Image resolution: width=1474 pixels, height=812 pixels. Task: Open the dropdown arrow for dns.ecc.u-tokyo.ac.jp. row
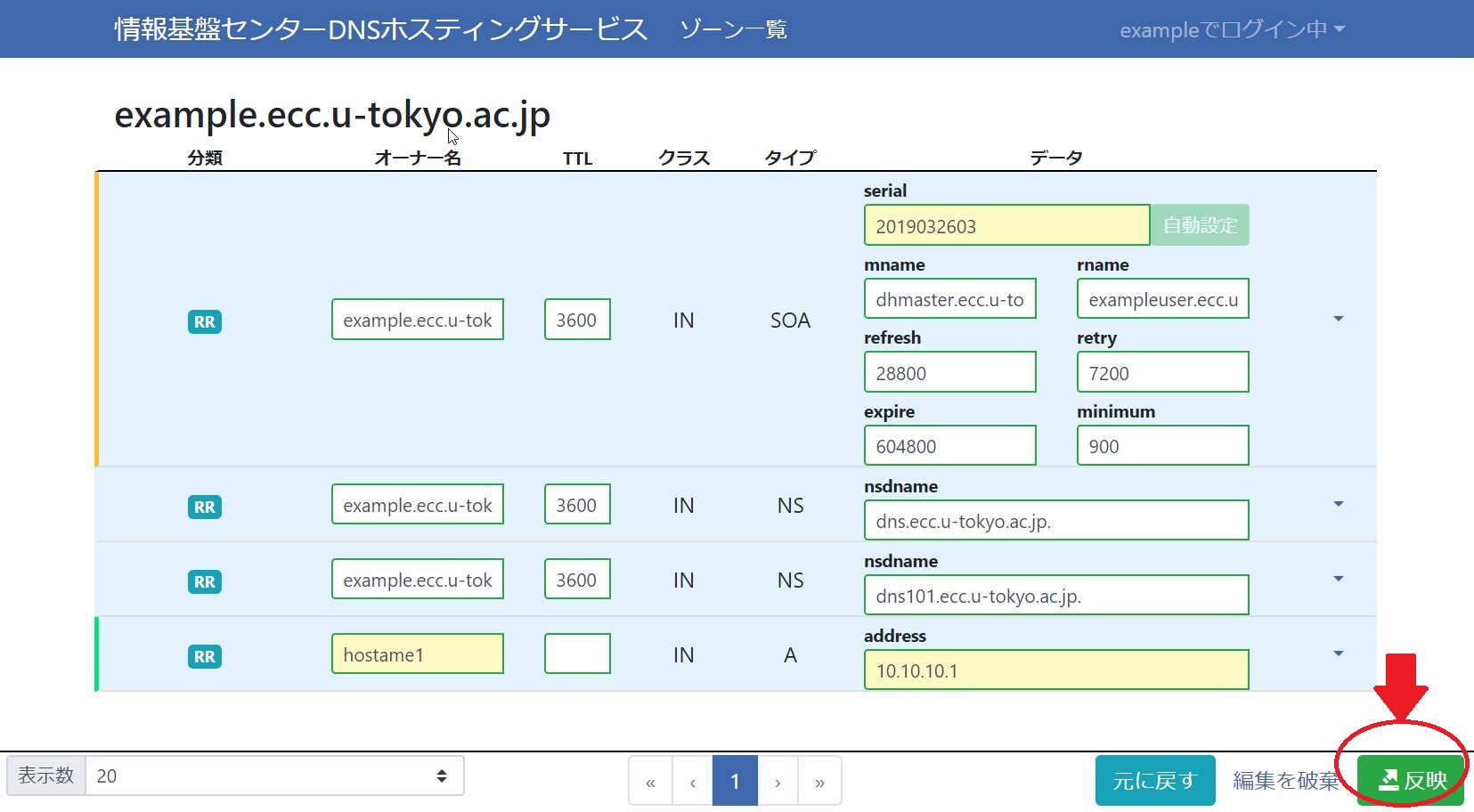tap(1338, 504)
